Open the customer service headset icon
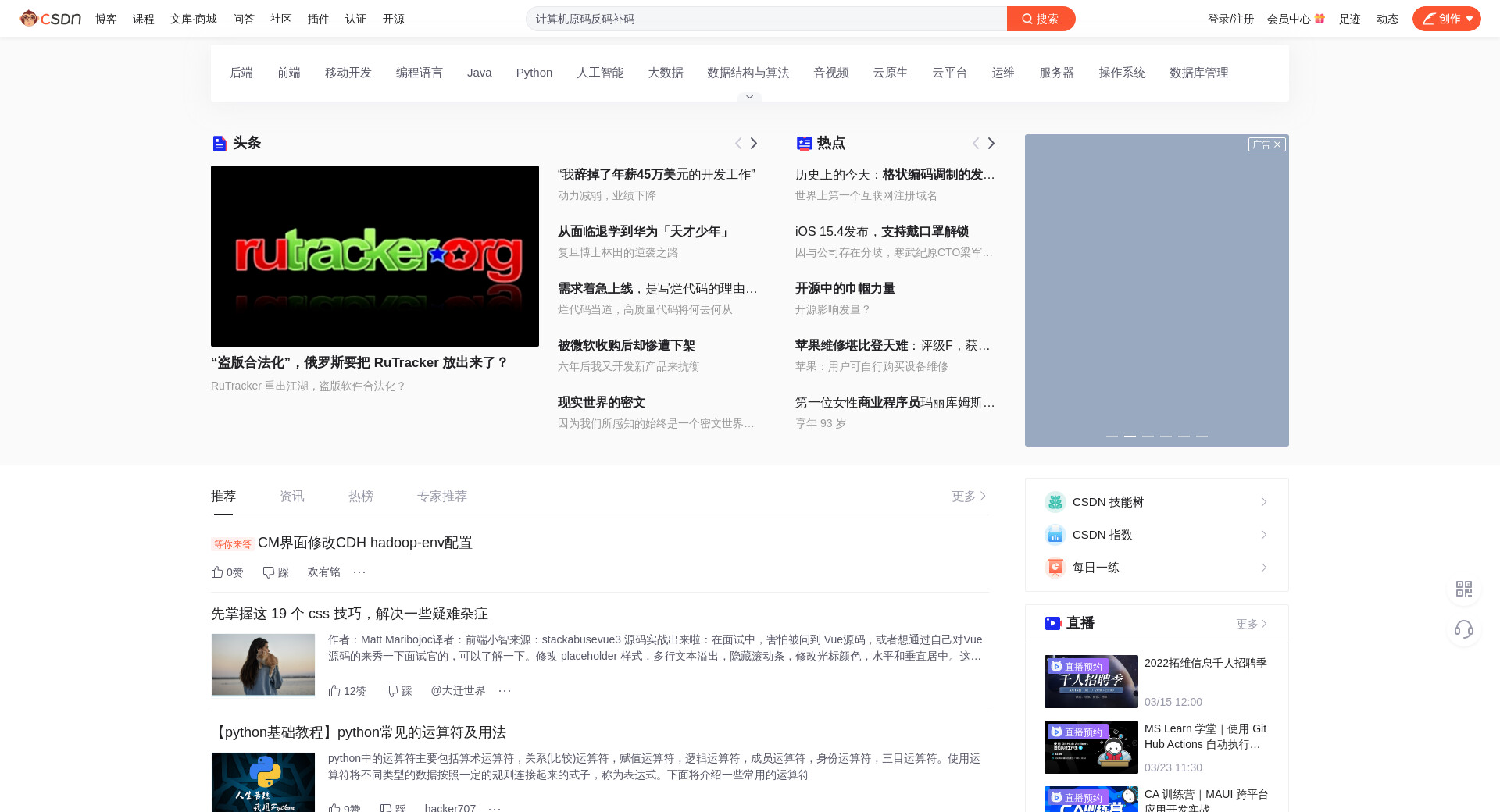 1464,629
